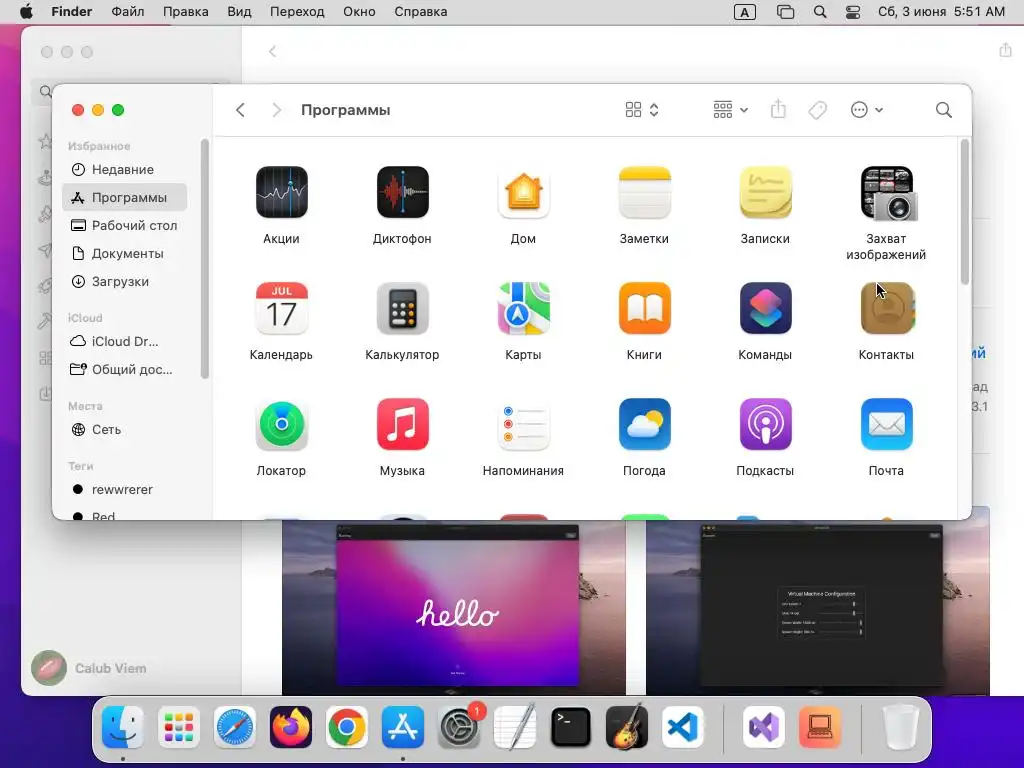Open the Дом home app

click(x=523, y=192)
